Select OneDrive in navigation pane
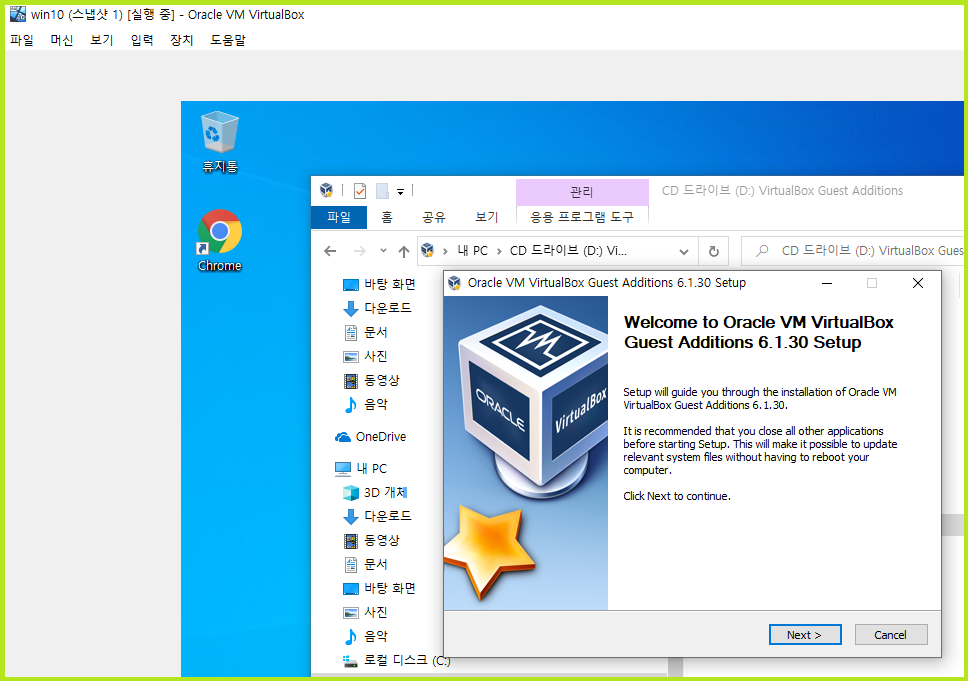 coord(370,437)
